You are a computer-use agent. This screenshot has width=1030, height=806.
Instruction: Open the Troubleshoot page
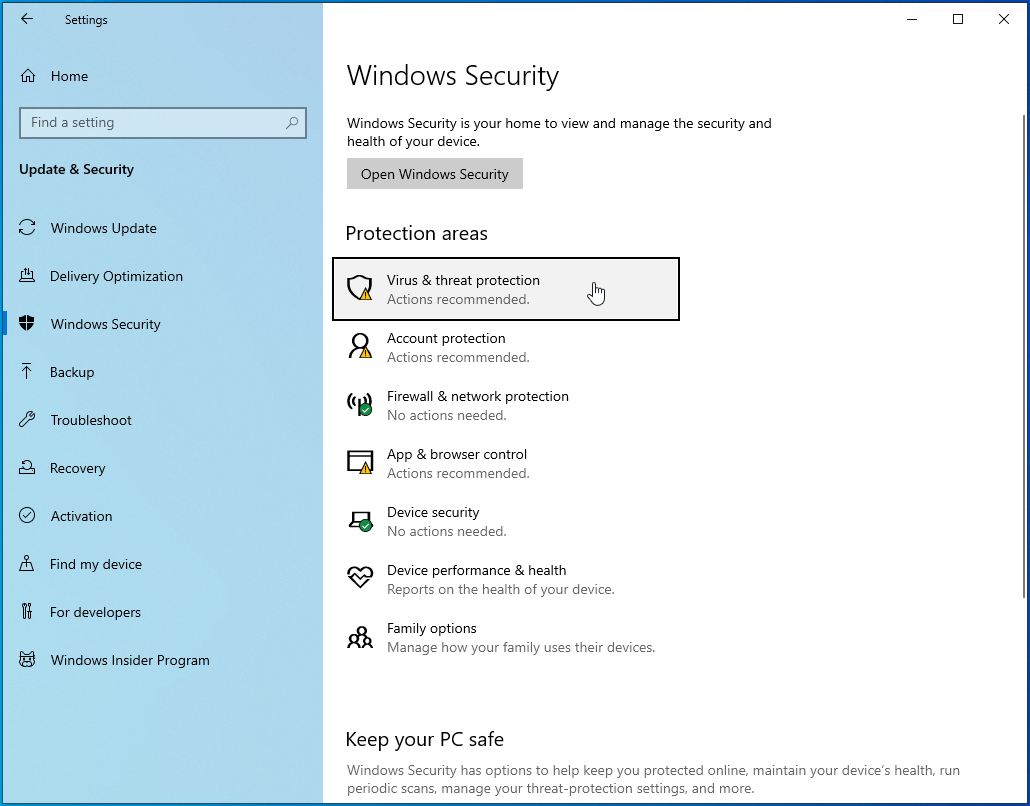pyautogui.click(x=91, y=420)
